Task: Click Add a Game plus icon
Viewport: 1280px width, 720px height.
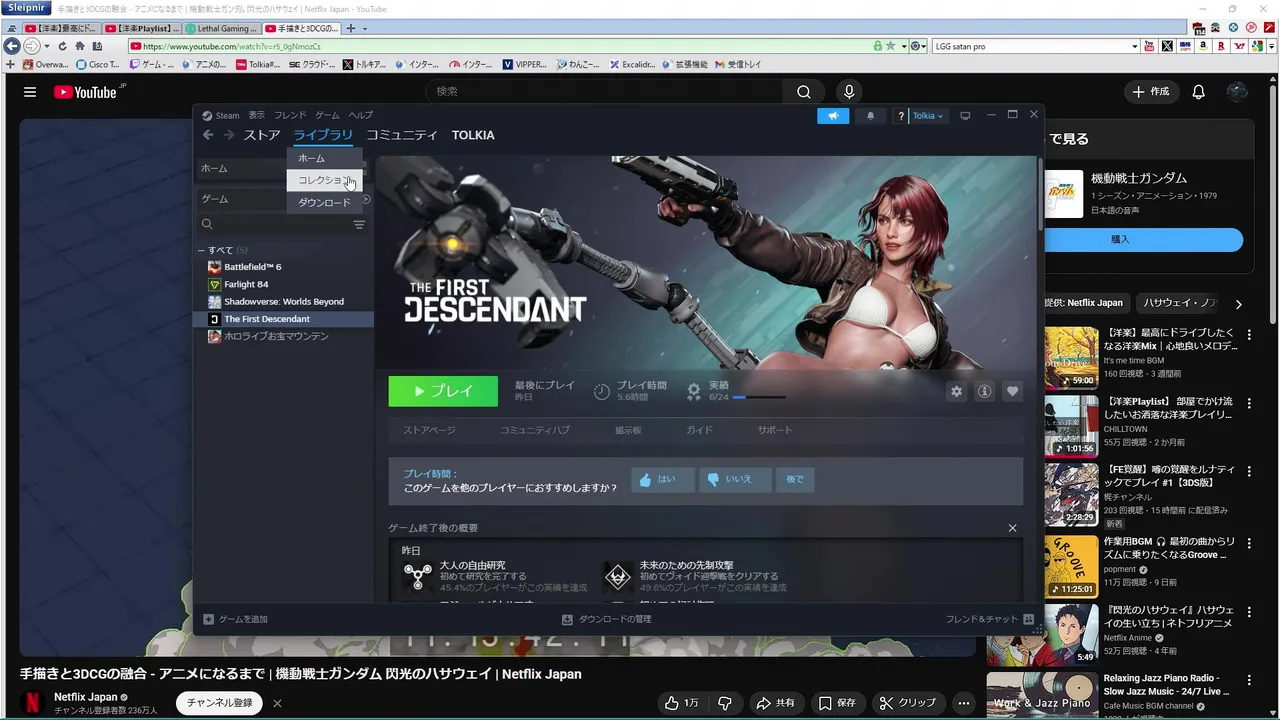Action: pos(208,619)
